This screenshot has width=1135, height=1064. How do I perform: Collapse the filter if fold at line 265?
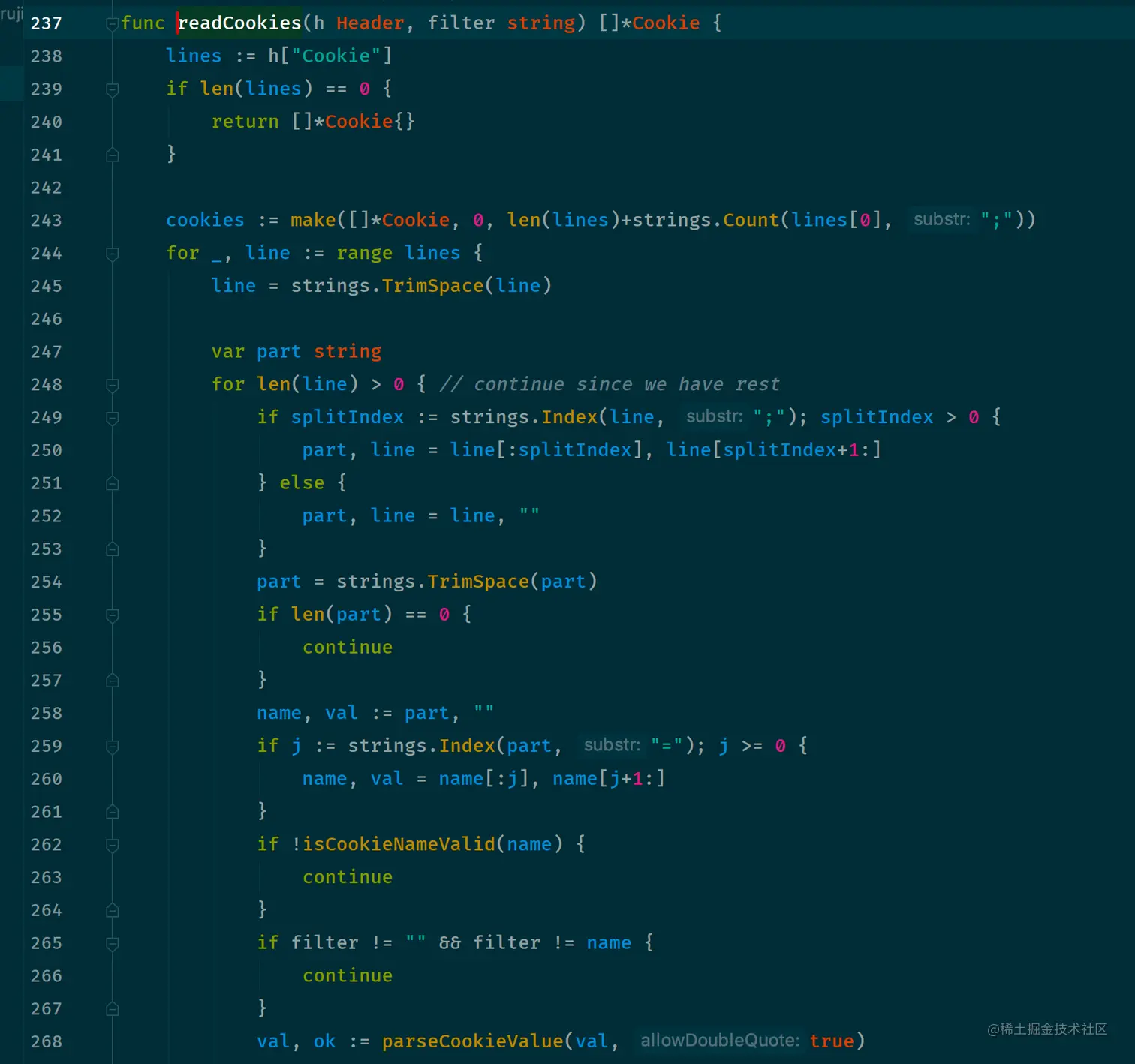tap(113, 944)
